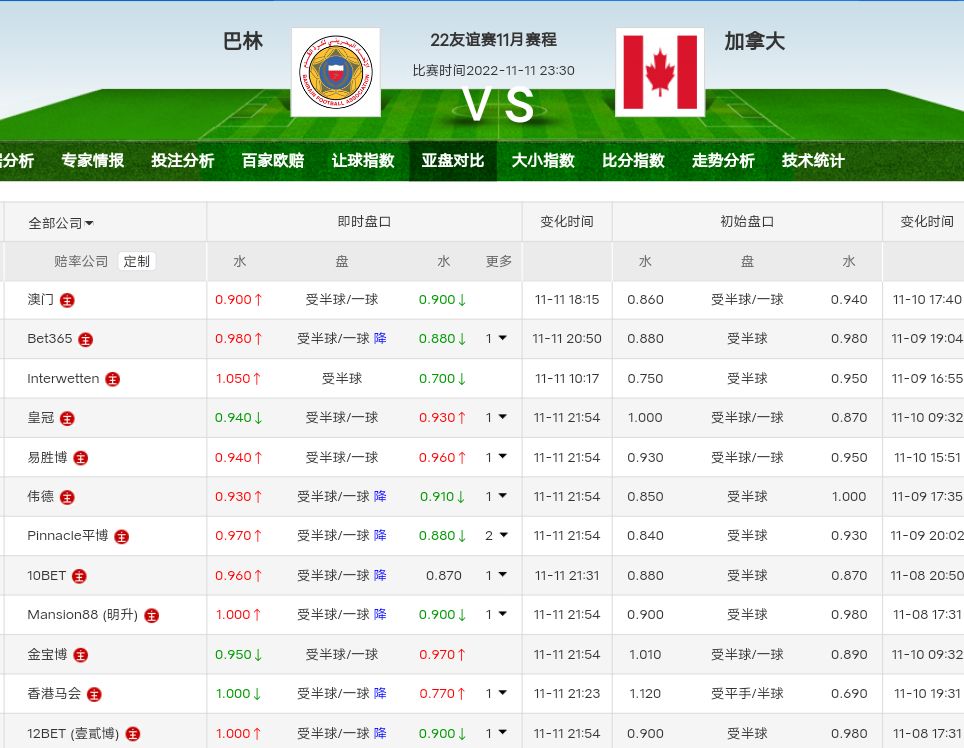
Task: Click the 主 badge next to 香港马会
Action: coord(94,694)
